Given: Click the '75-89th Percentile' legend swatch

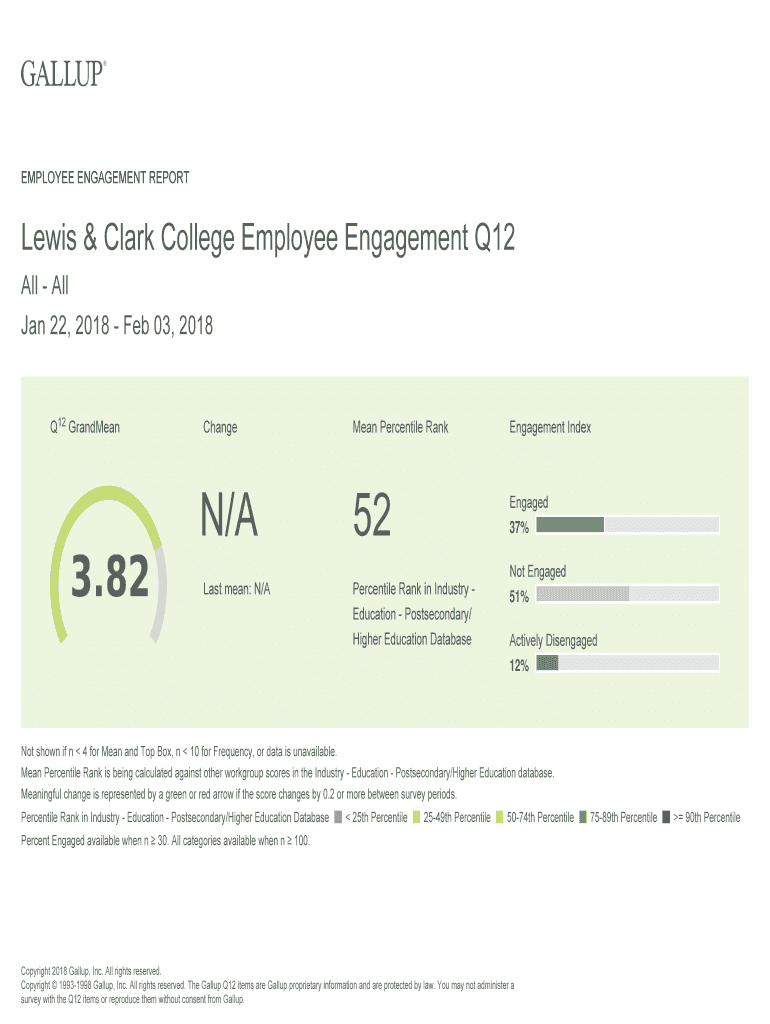Looking at the screenshot, I should point(584,818).
